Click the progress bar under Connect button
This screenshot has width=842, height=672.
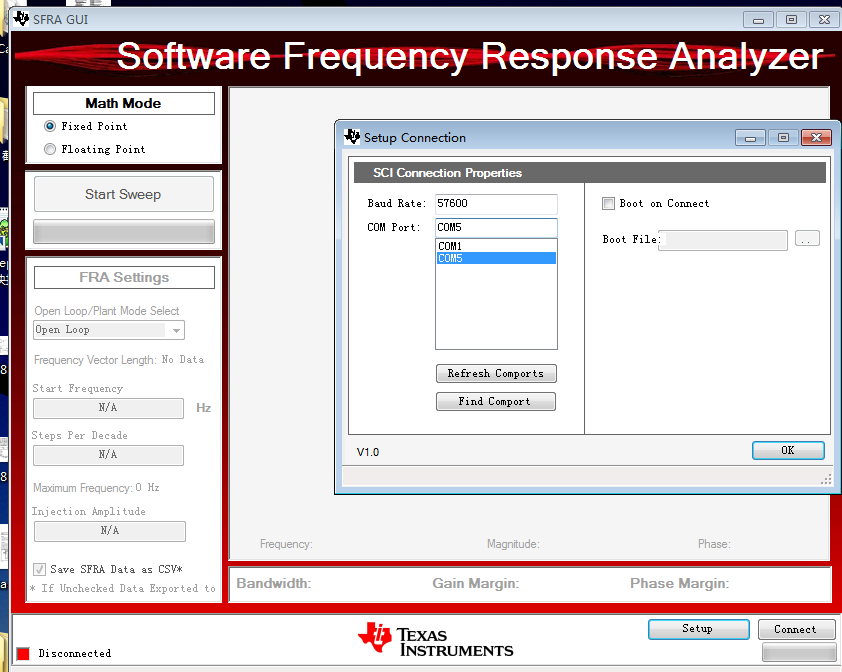tap(799, 652)
